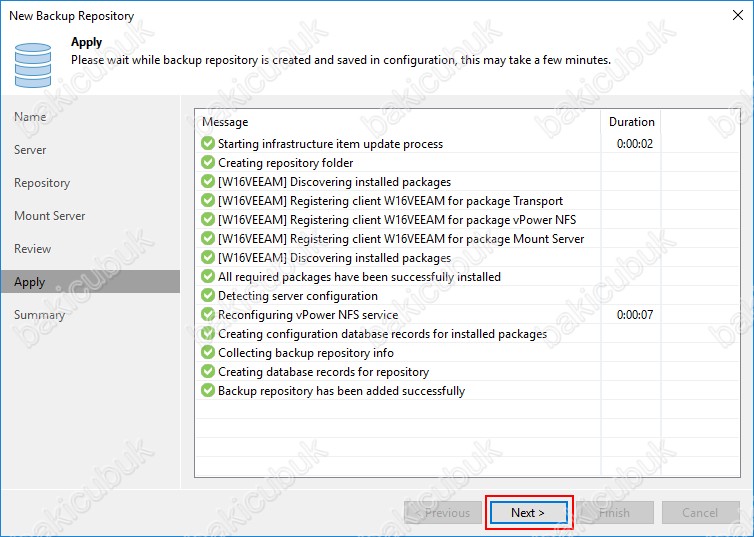Click check icon for package Transport registration
The image size is (754, 537).
[x=208, y=201]
